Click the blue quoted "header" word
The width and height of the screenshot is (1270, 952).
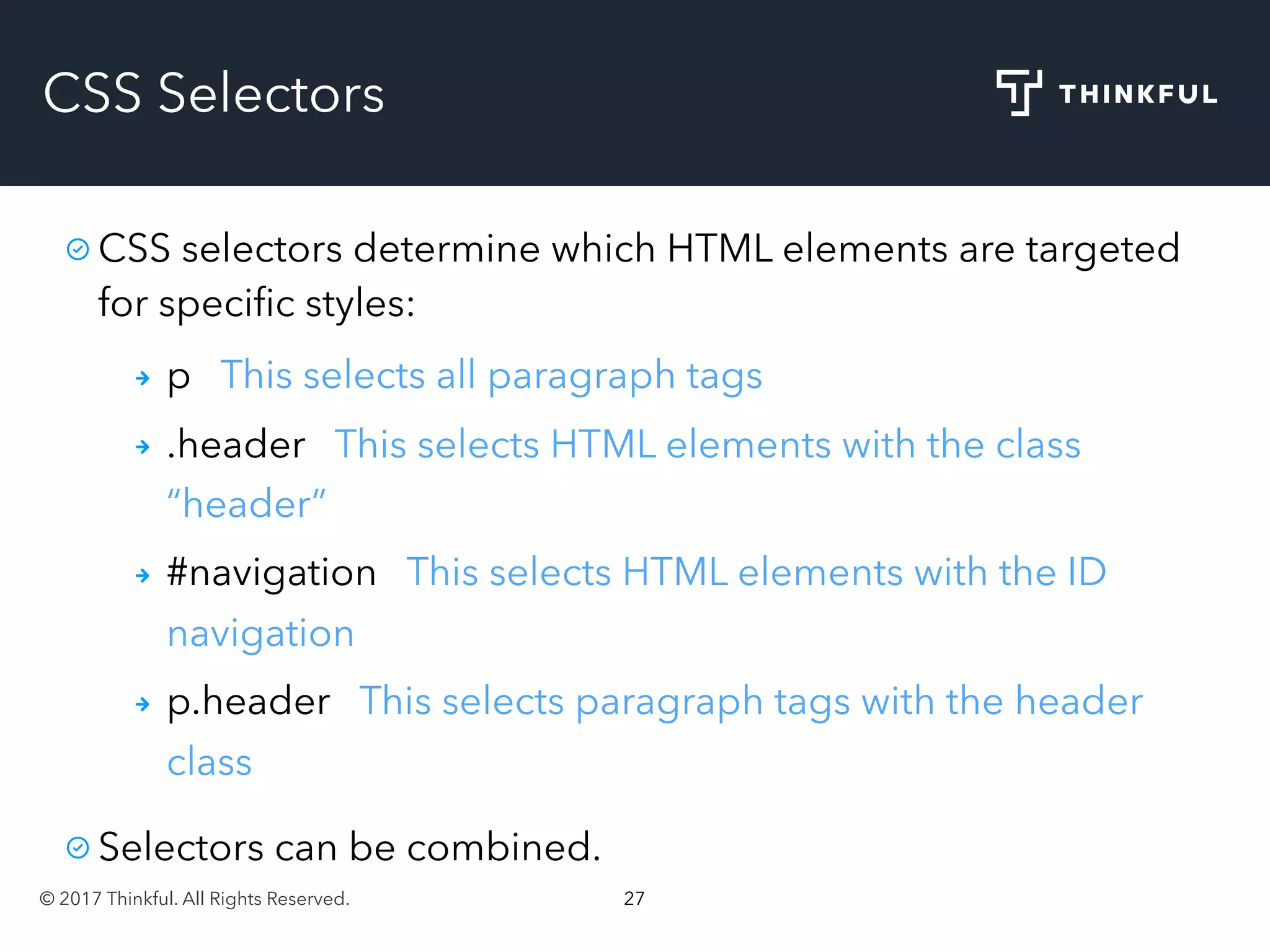(246, 504)
